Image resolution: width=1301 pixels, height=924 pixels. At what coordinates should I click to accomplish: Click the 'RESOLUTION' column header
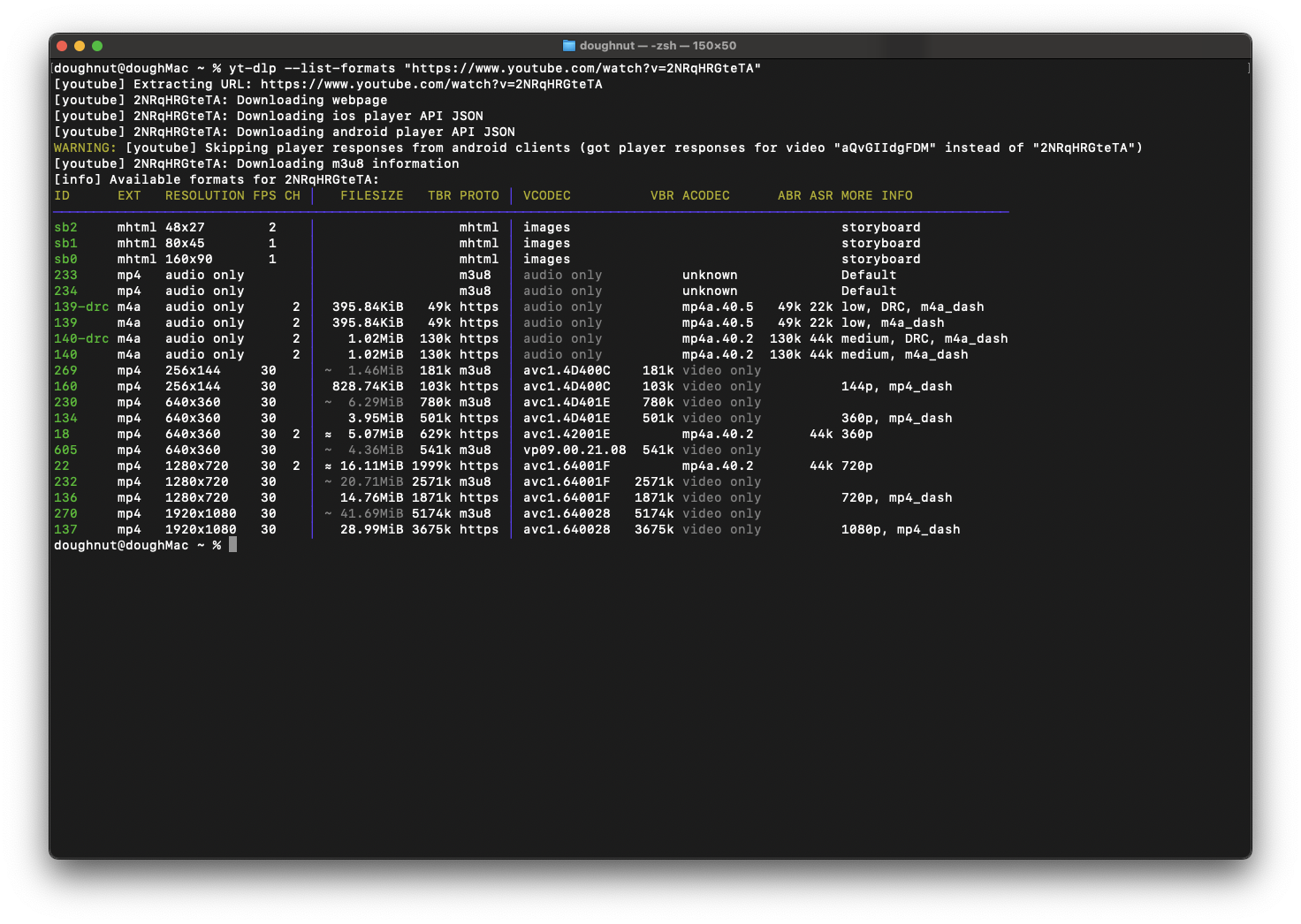click(205, 195)
